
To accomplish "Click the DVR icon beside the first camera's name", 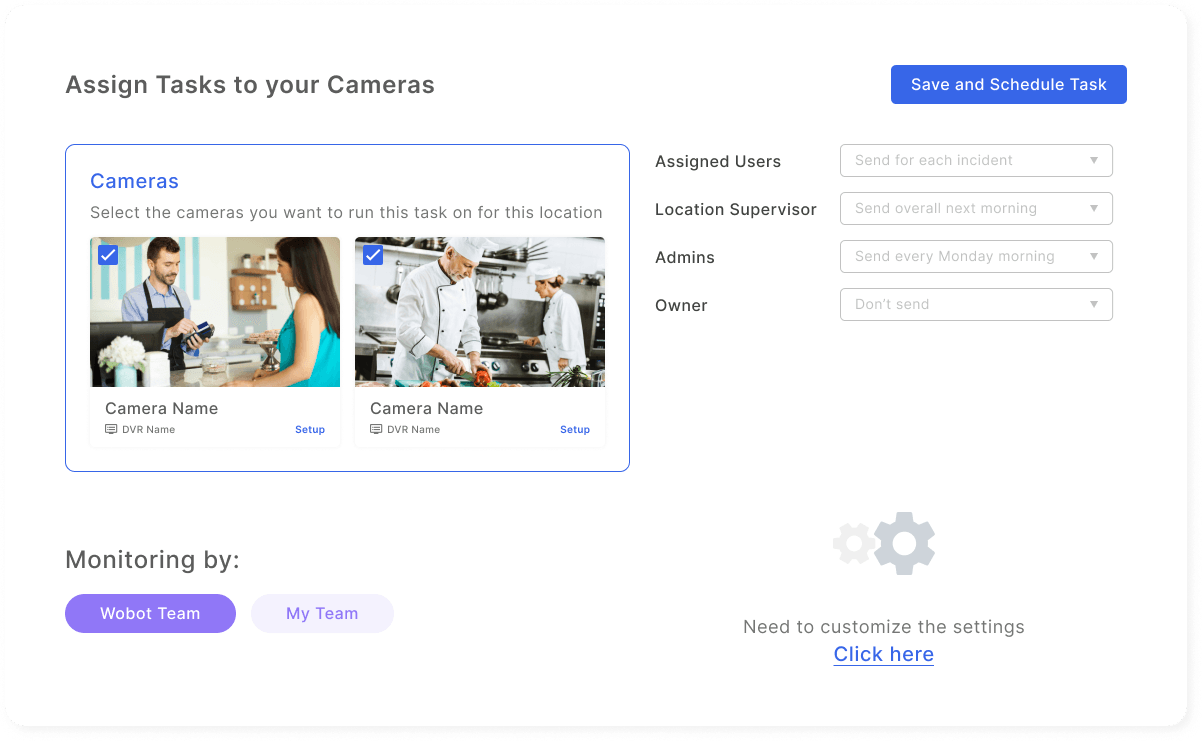I will 110,429.
